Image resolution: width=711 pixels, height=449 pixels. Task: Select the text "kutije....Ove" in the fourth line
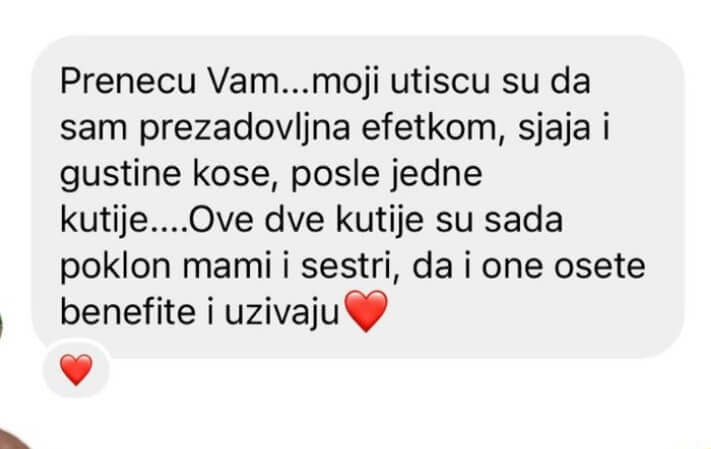156,221
